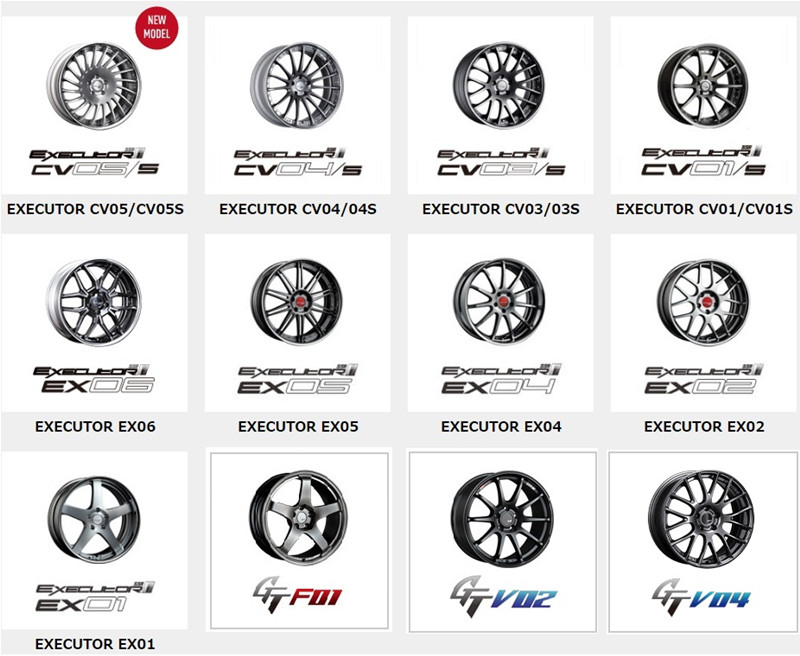Click the EXECUTOR CV05/CV05S text link
800x656 pixels.
[x=95, y=209]
